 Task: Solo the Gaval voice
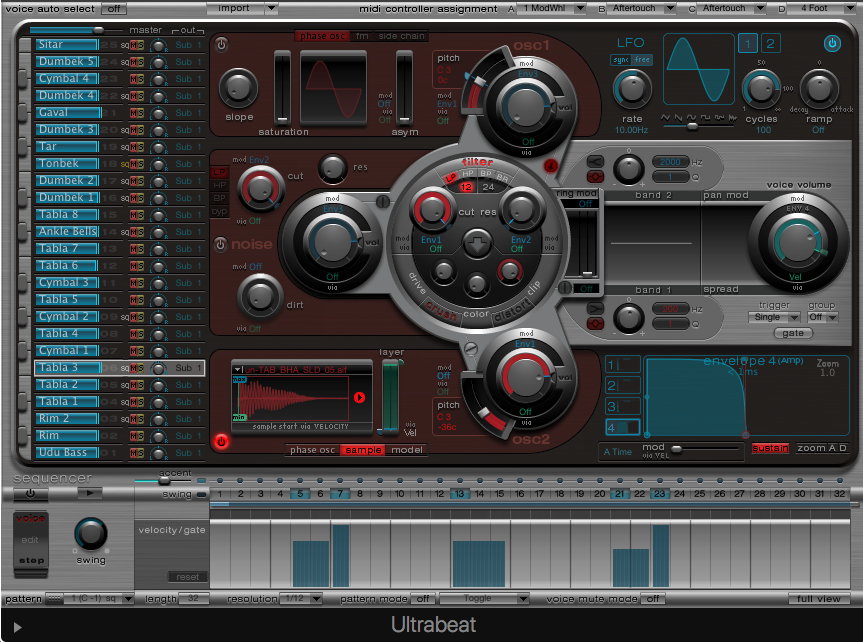pos(140,113)
